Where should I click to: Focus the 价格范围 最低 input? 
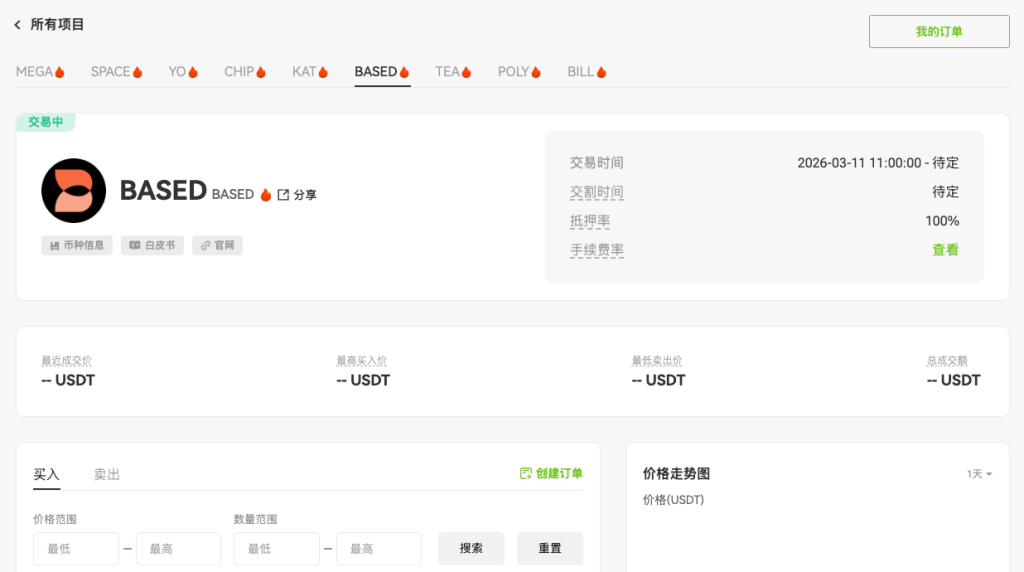pyautogui.click(x=76, y=548)
